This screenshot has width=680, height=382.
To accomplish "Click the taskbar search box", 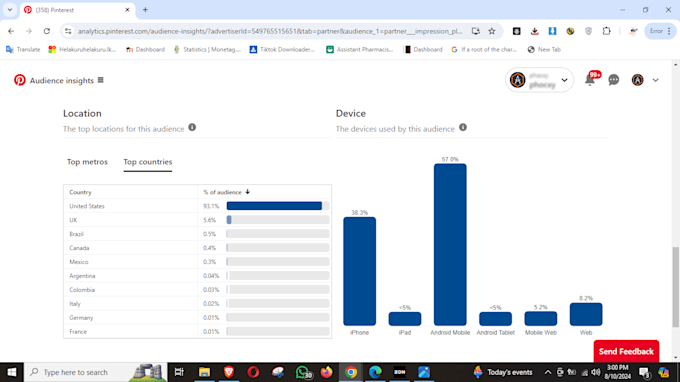I will [x=95, y=372].
